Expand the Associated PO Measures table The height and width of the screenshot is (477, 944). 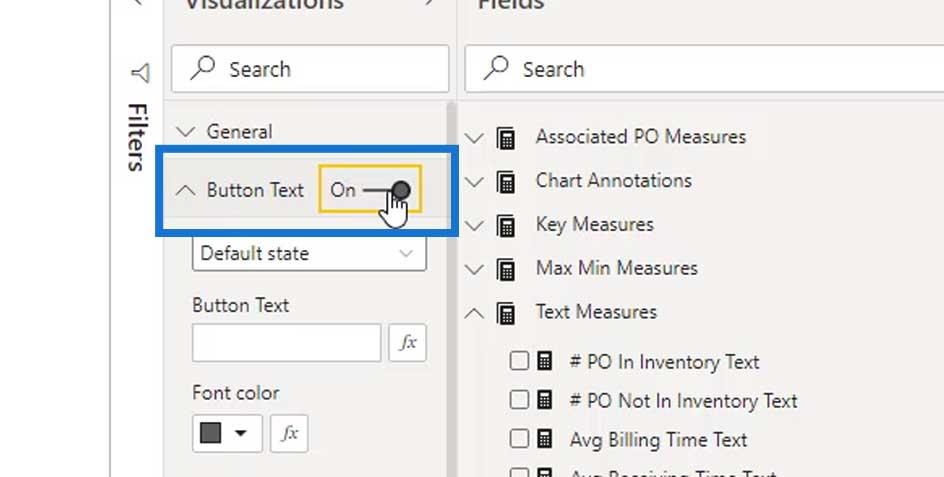pyautogui.click(x=475, y=138)
